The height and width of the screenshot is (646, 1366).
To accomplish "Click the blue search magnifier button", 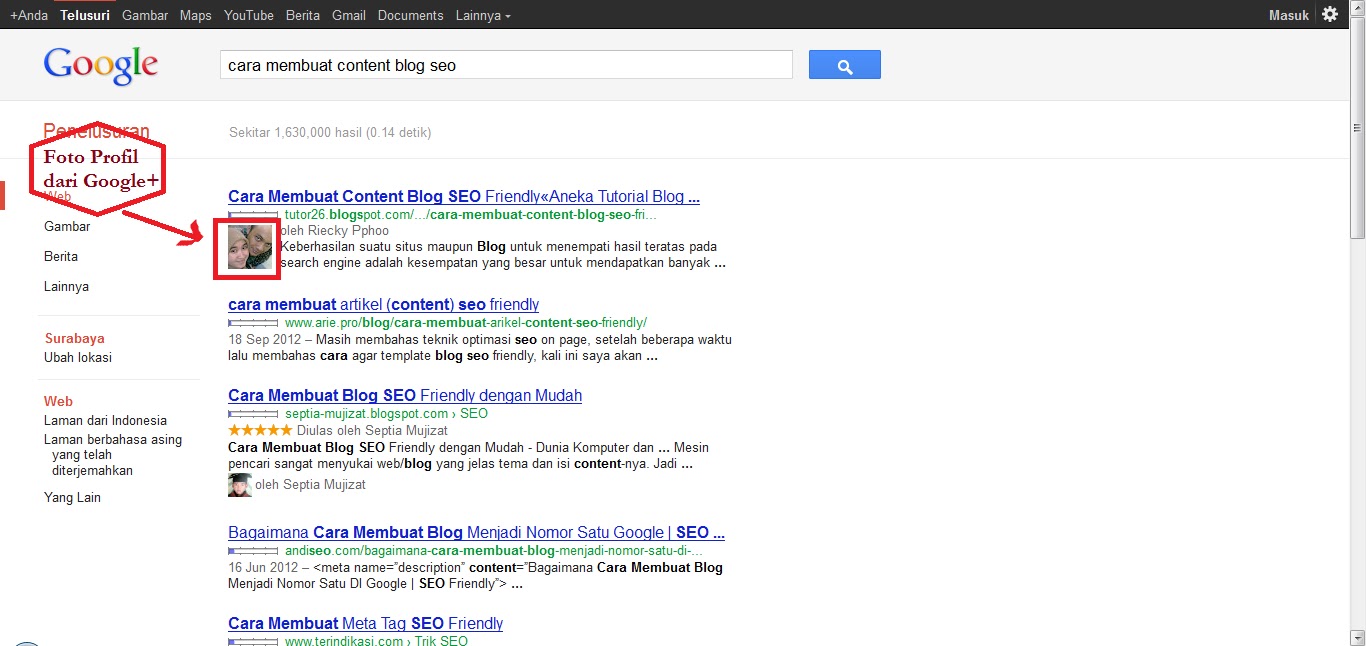I will coord(844,65).
